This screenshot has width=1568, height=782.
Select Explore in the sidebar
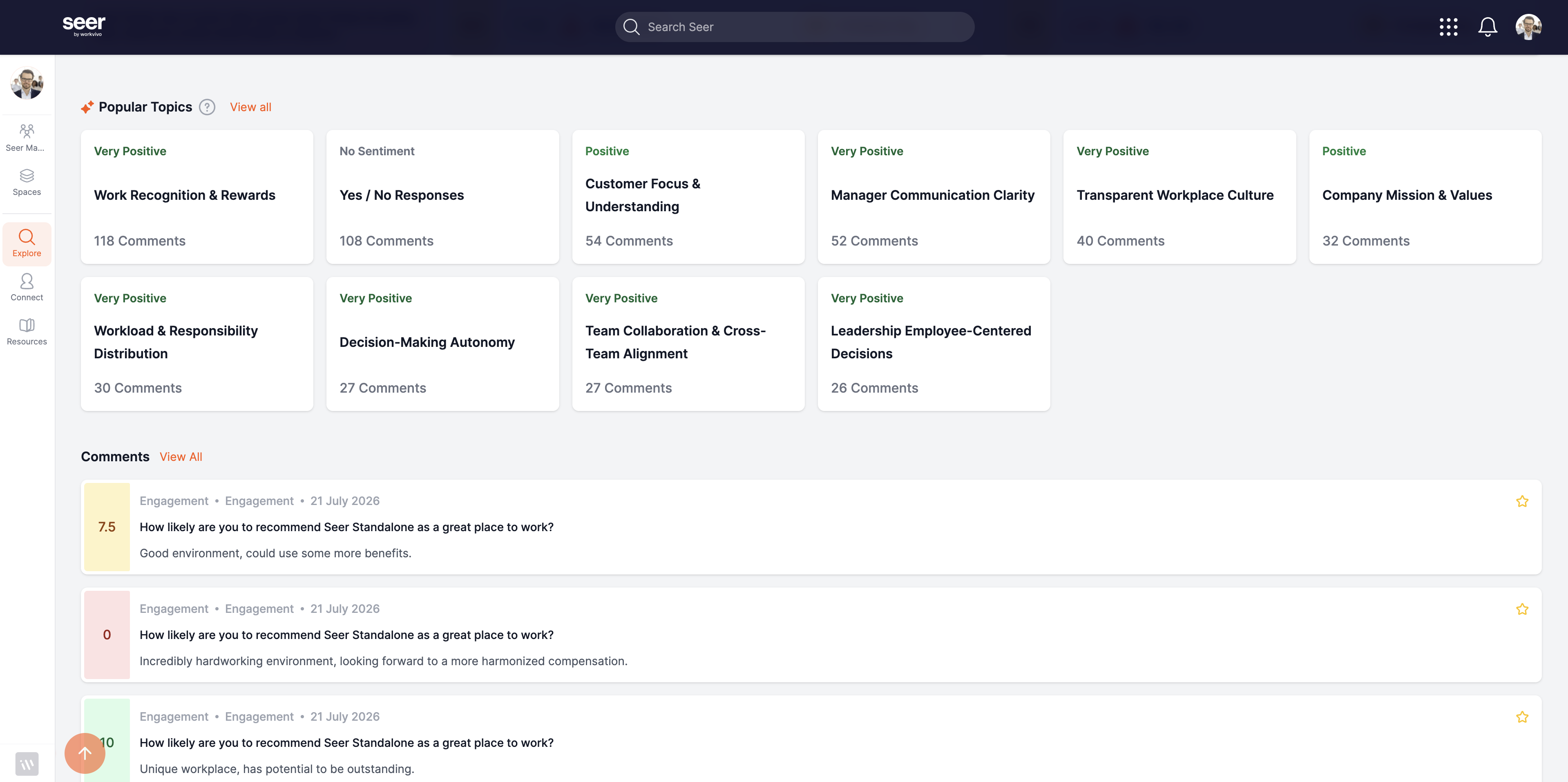tap(27, 244)
